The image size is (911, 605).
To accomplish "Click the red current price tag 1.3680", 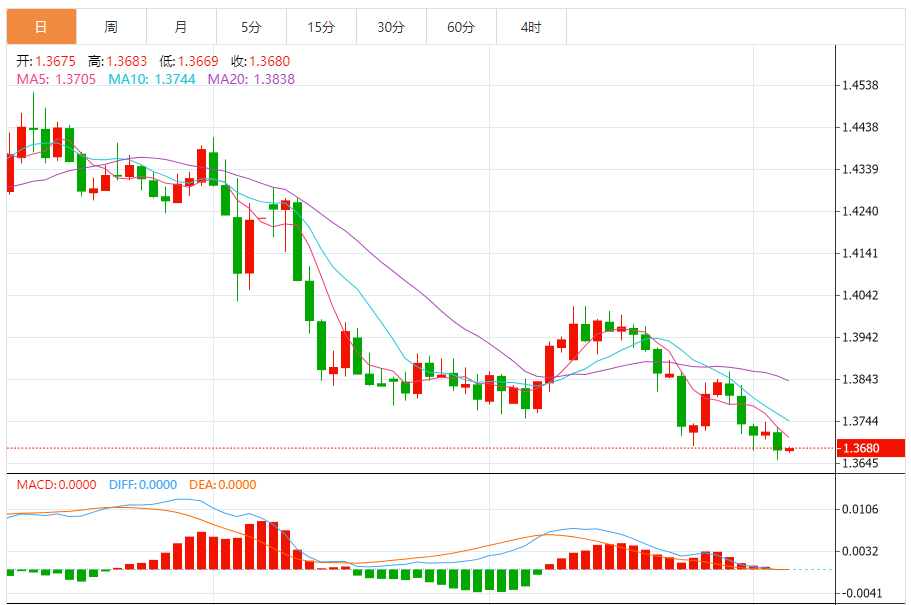I will click(x=871, y=448).
